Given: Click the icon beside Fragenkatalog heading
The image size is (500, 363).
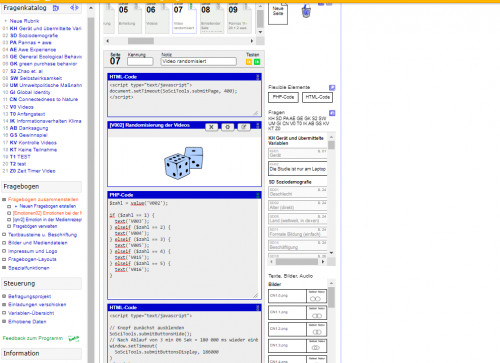Looking at the screenshot, I should coord(56,8).
